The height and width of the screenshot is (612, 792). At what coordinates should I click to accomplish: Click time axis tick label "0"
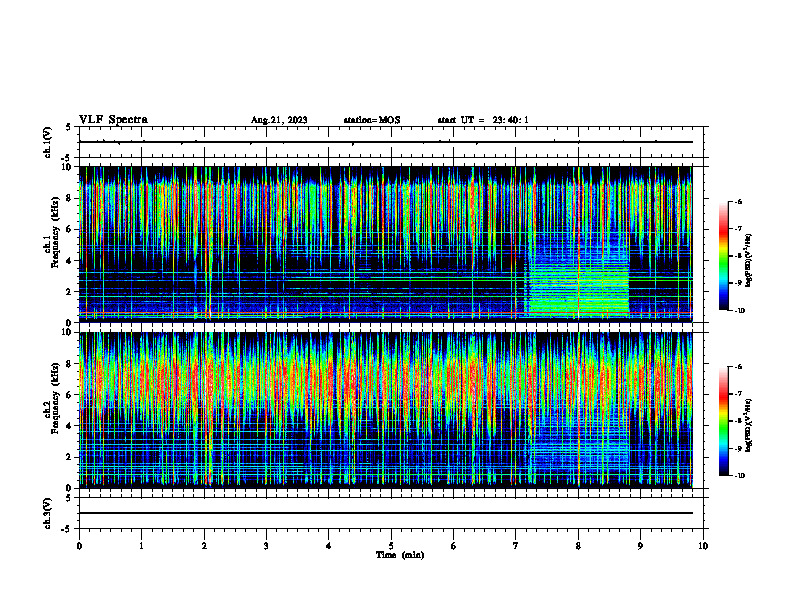coord(79,546)
